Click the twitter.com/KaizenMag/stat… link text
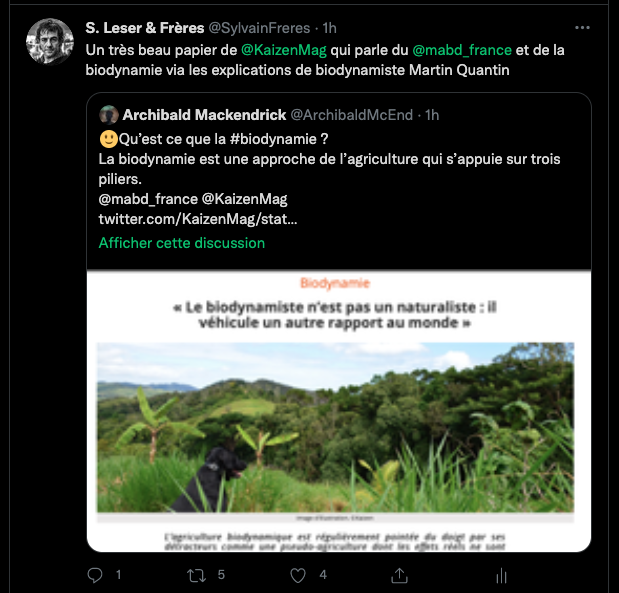This screenshot has height=593, width=619. pyautogui.click(x=198, y=219)
